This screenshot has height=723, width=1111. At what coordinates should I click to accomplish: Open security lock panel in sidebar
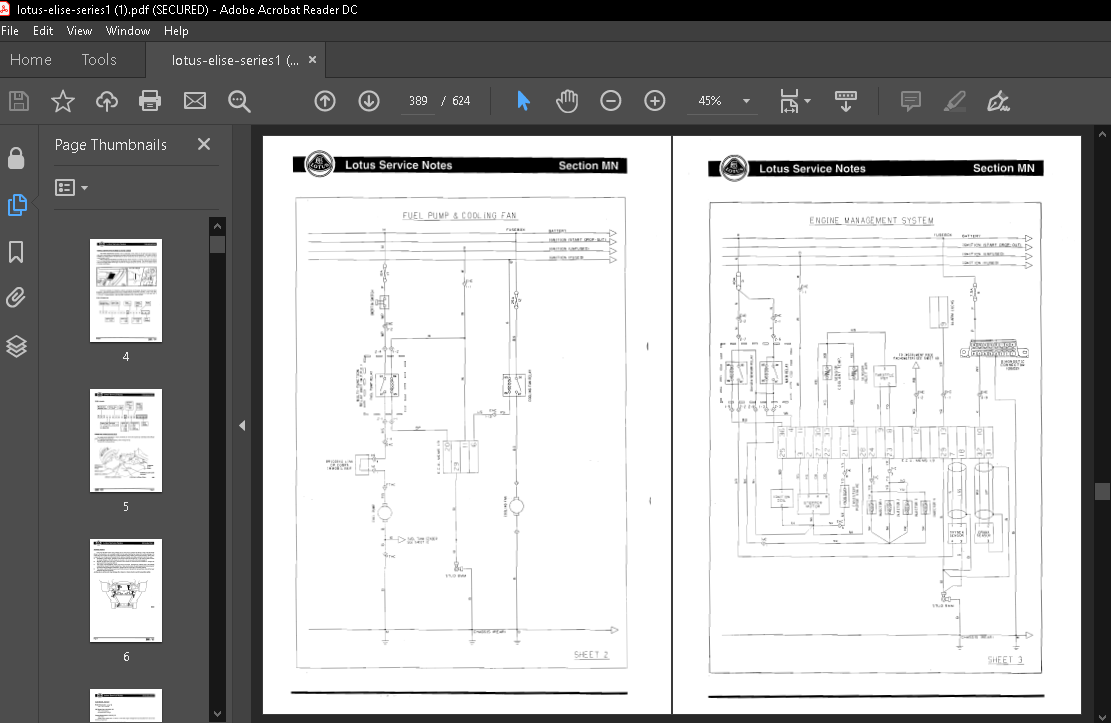[16, 157]
